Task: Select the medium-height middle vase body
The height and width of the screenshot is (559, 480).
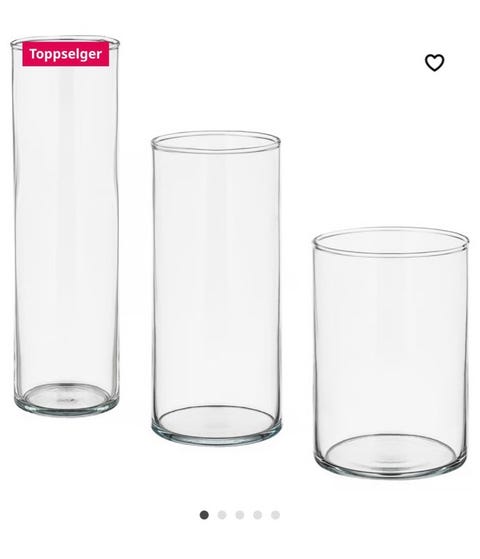Action: [x=216, y=285]
